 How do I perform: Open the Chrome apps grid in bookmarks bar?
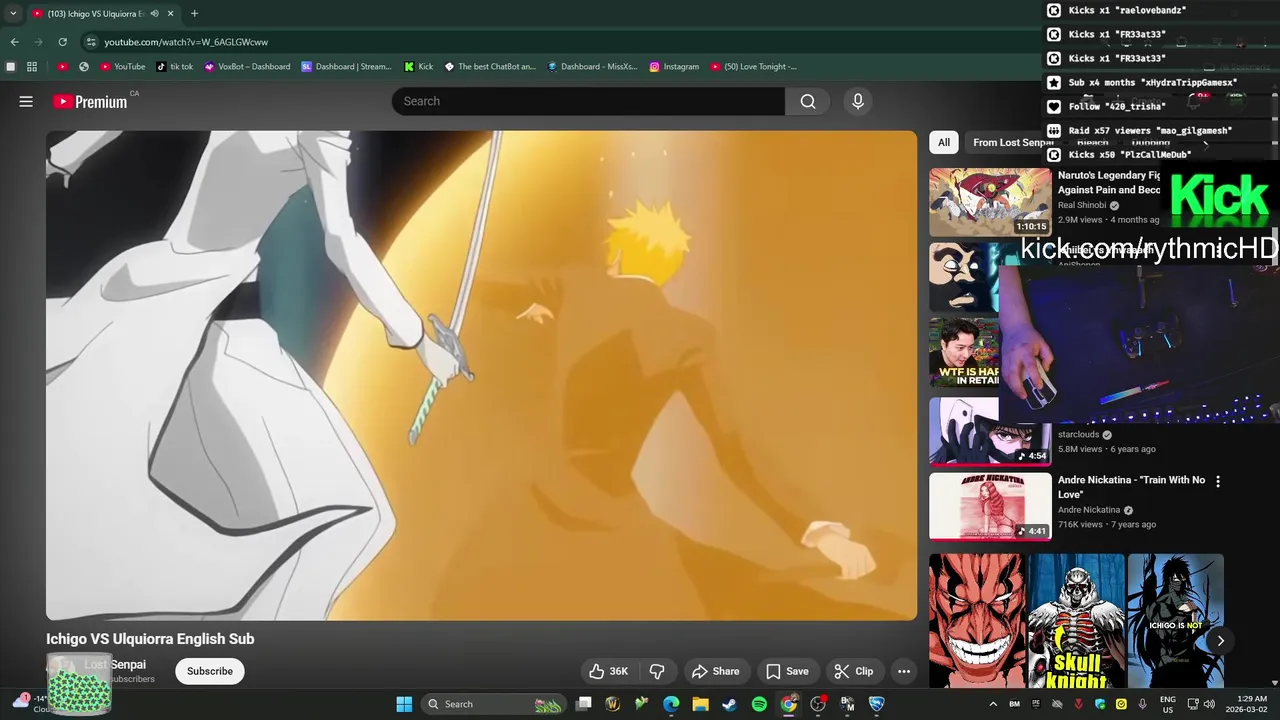(32, 67)
